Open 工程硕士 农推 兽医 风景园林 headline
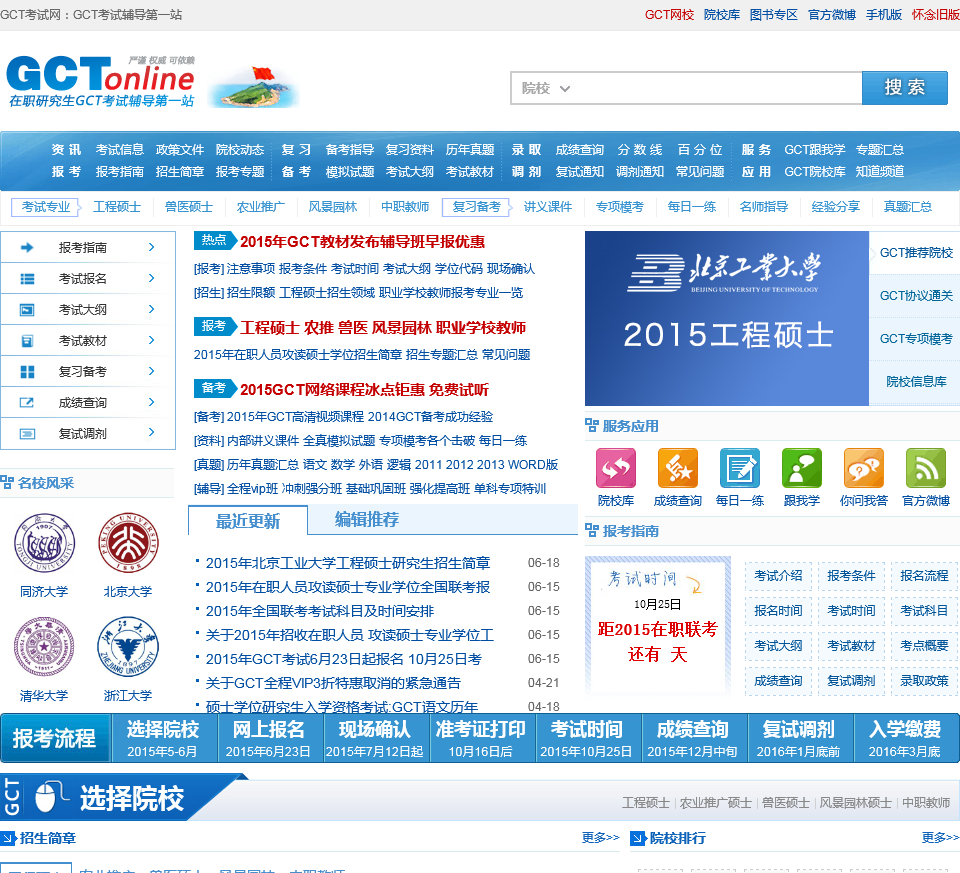The image size is (960, 873). tap(383, 328)
